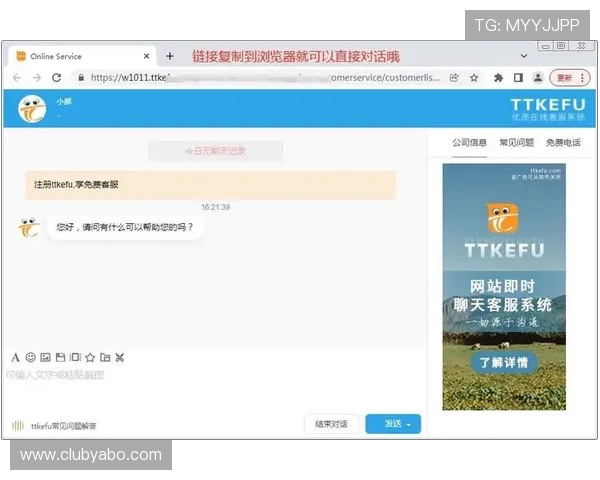Click the 您好 greeting message bubble
Viewport: 600px width, 480px height.
125,227
